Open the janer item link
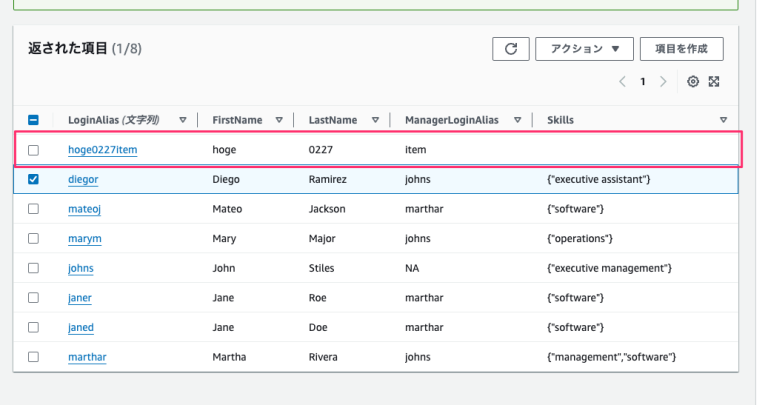 pos(79,298)
